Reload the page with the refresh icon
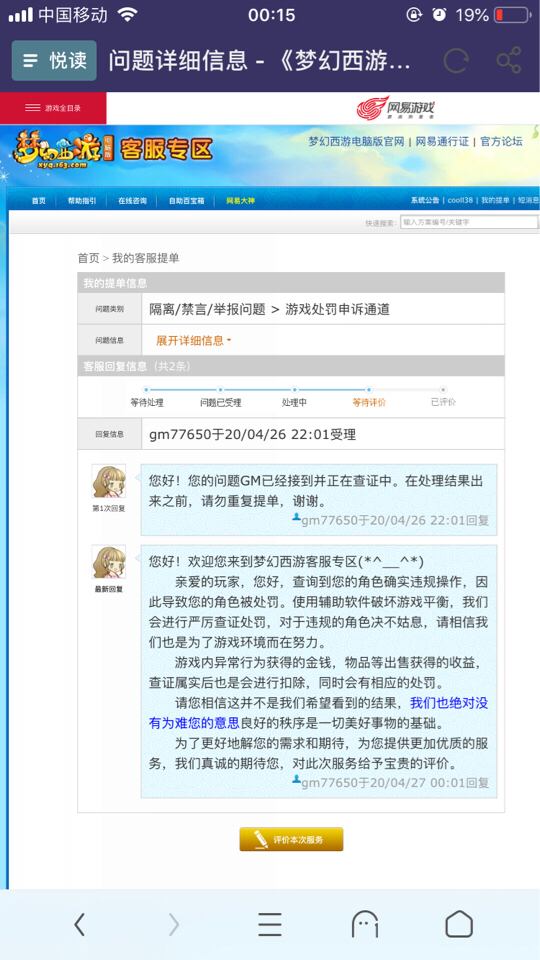 [455, 61]
